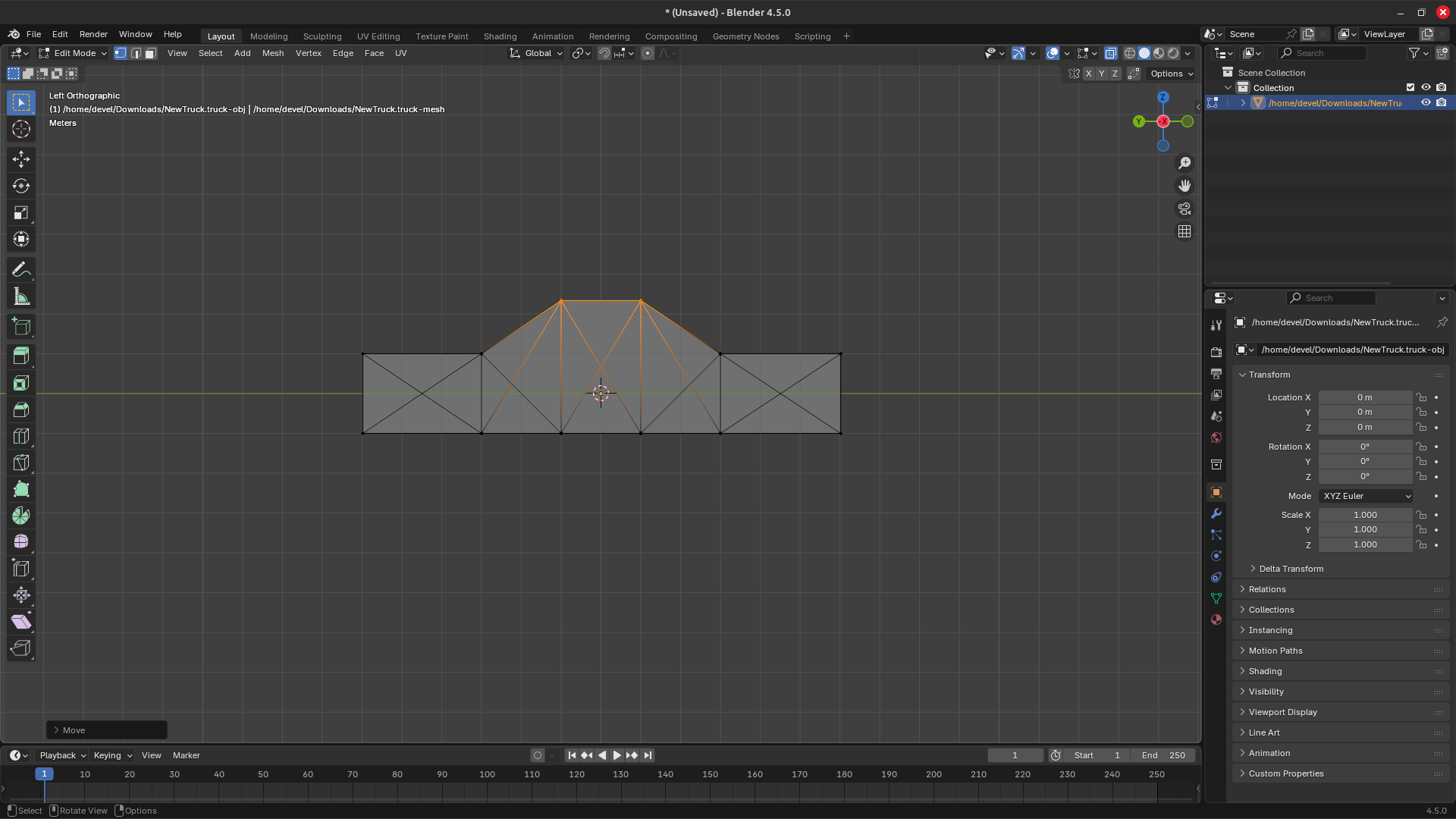Select the Shear tool
Image resolution: width=1456 pixels, height=819 pixels.
pos(21,622)
